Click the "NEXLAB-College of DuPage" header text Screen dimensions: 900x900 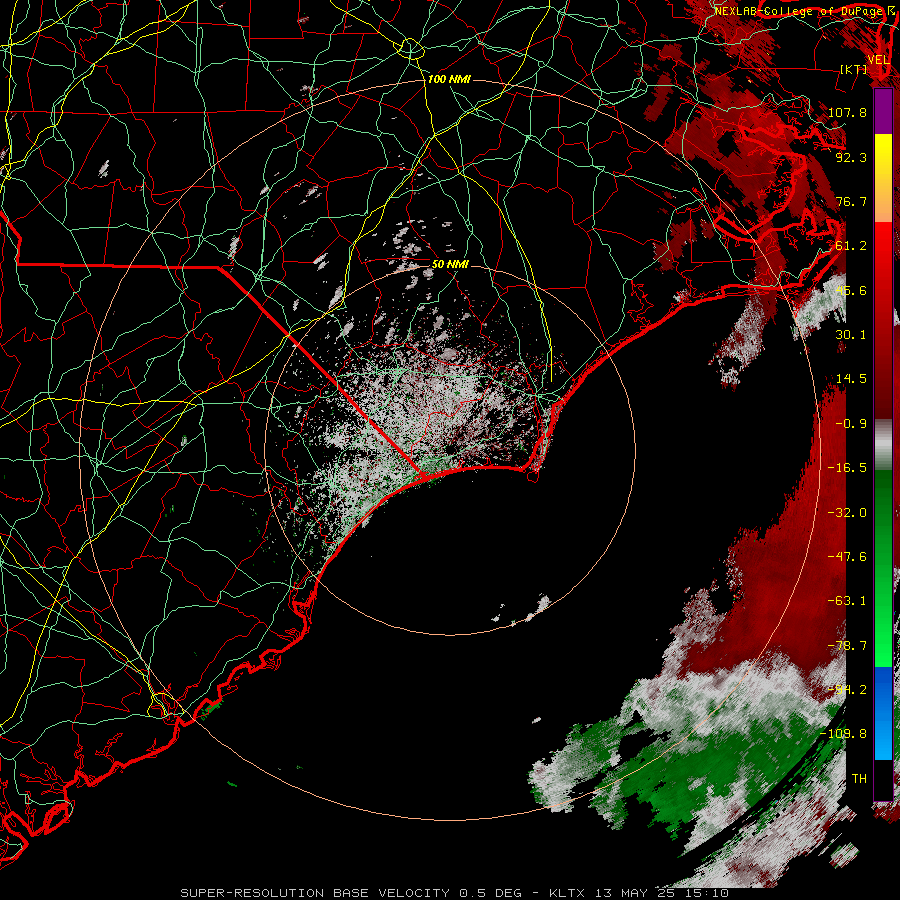798,11
